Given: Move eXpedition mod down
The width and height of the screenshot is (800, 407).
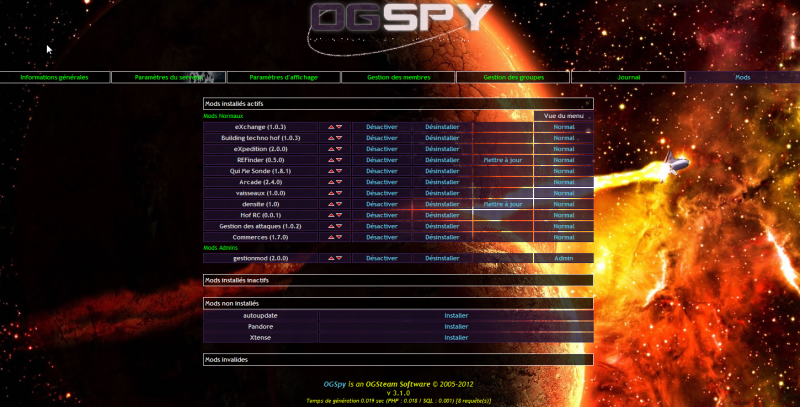Looking at the screenshot, I should [339, 149].
